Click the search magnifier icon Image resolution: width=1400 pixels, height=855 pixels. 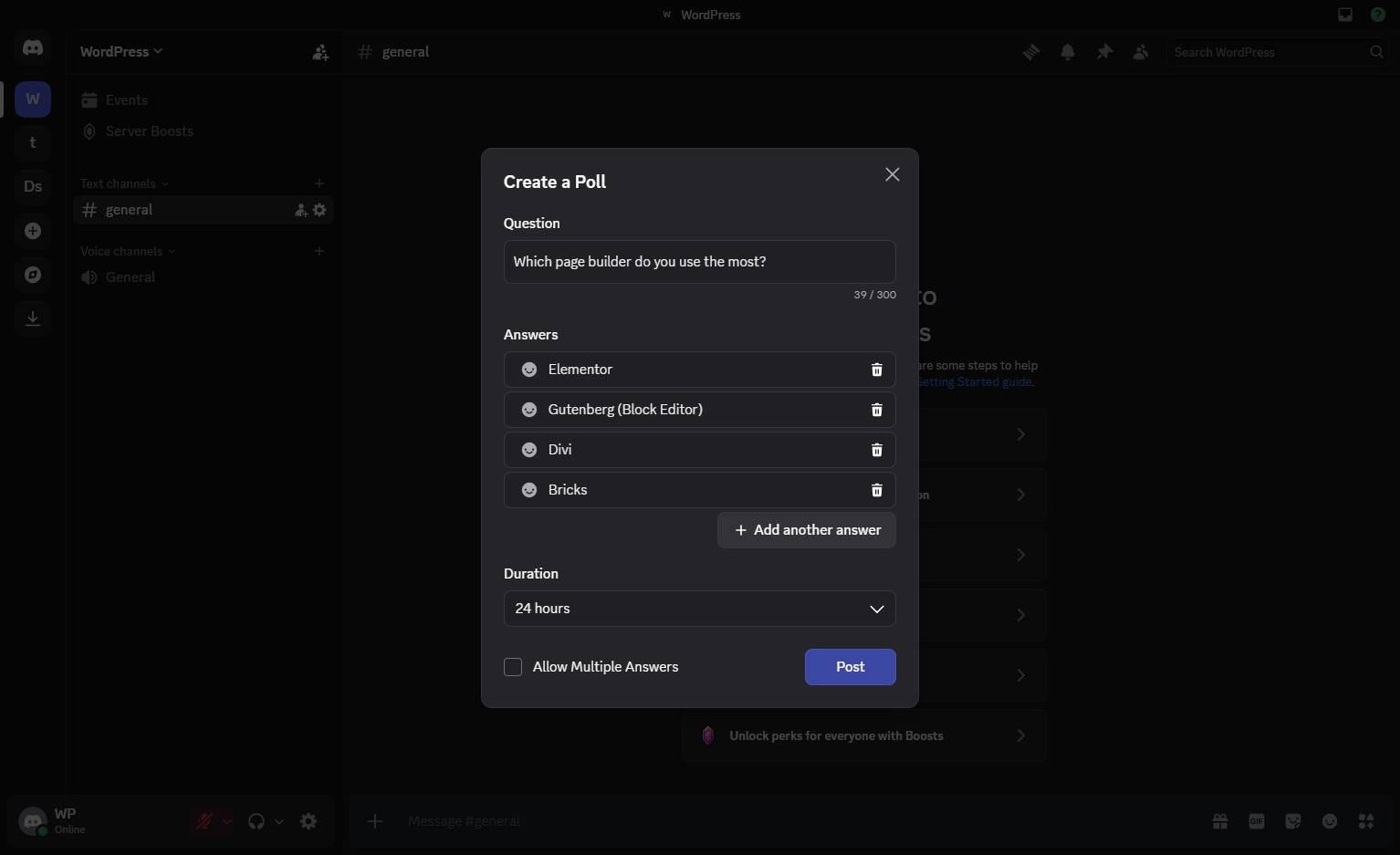1376,52
